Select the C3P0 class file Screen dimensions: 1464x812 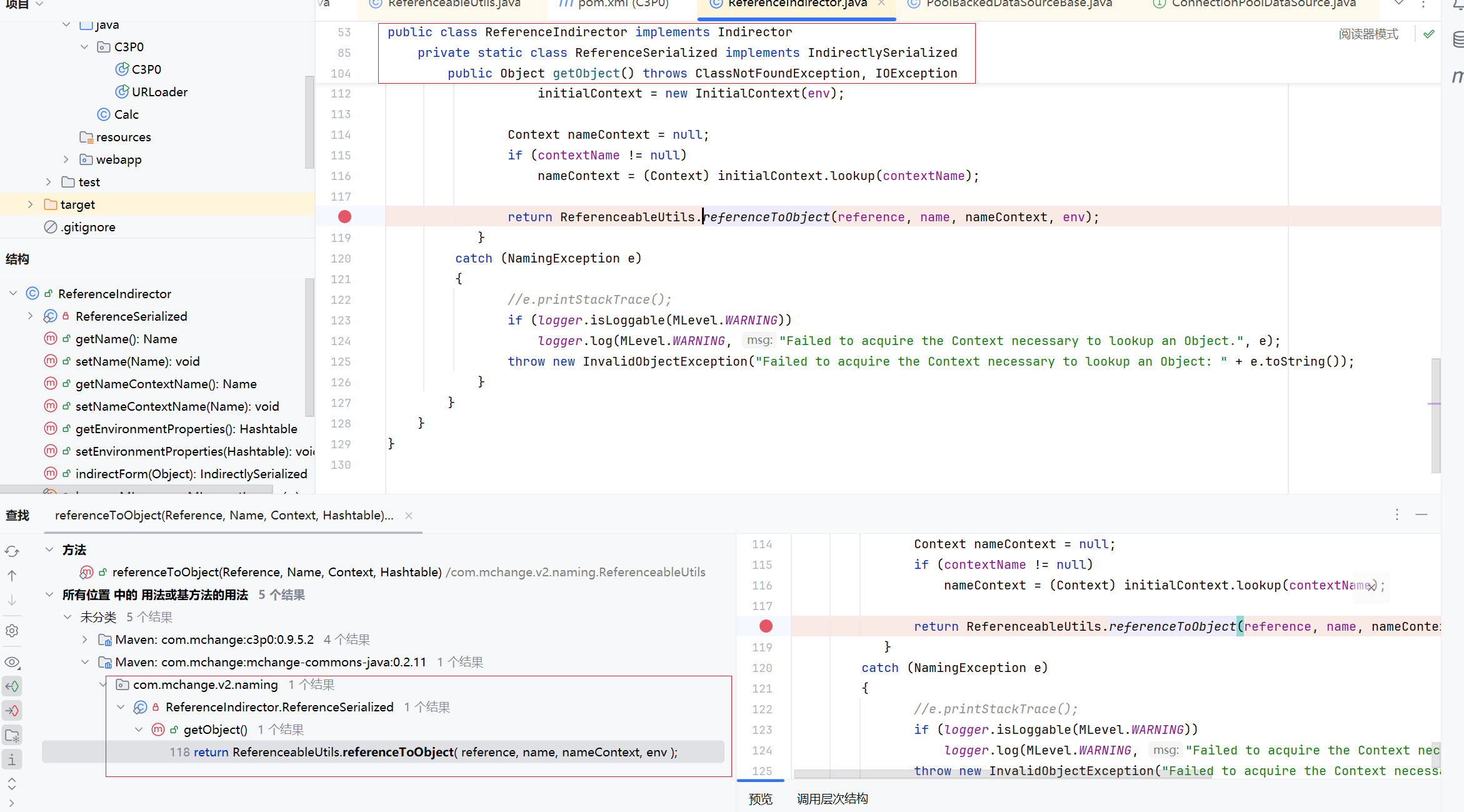139,69
